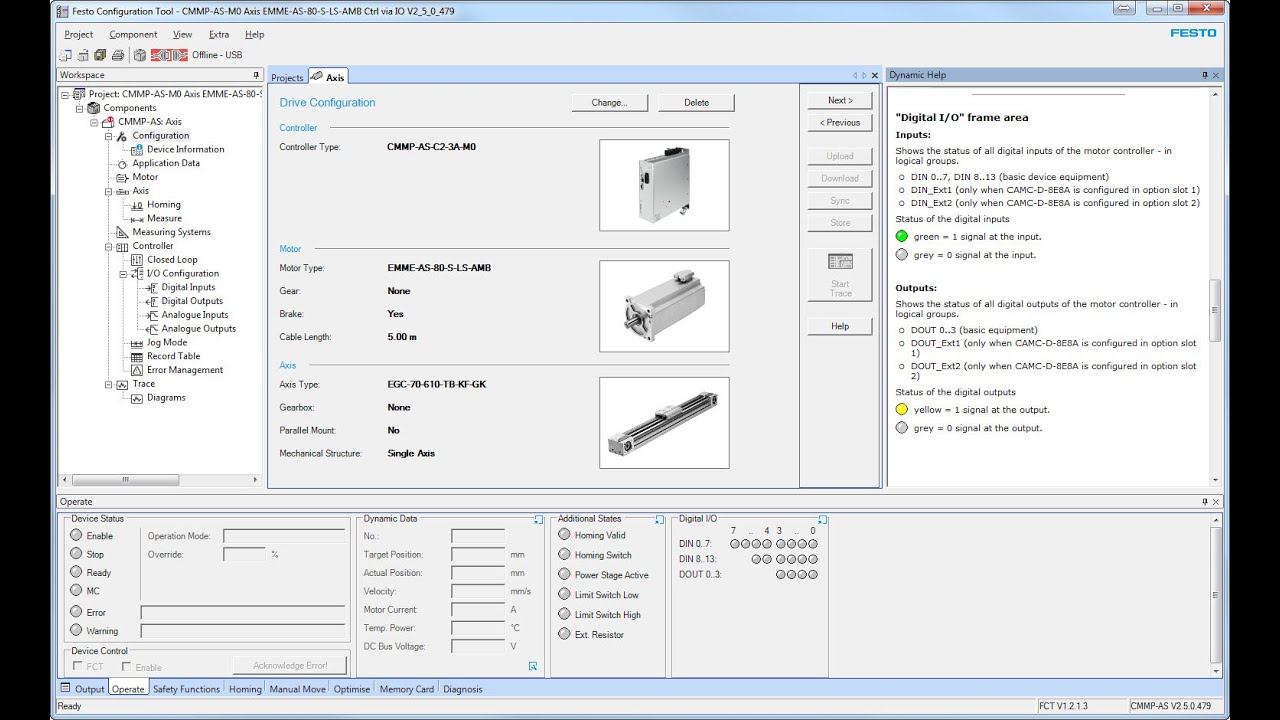Select the Record Table tree icon
Screen dimensions: 1280x720
[x=138, y=357]
